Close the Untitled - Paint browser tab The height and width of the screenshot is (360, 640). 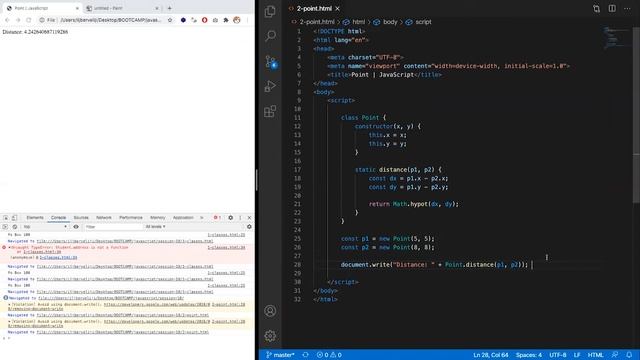pos(157,8)
